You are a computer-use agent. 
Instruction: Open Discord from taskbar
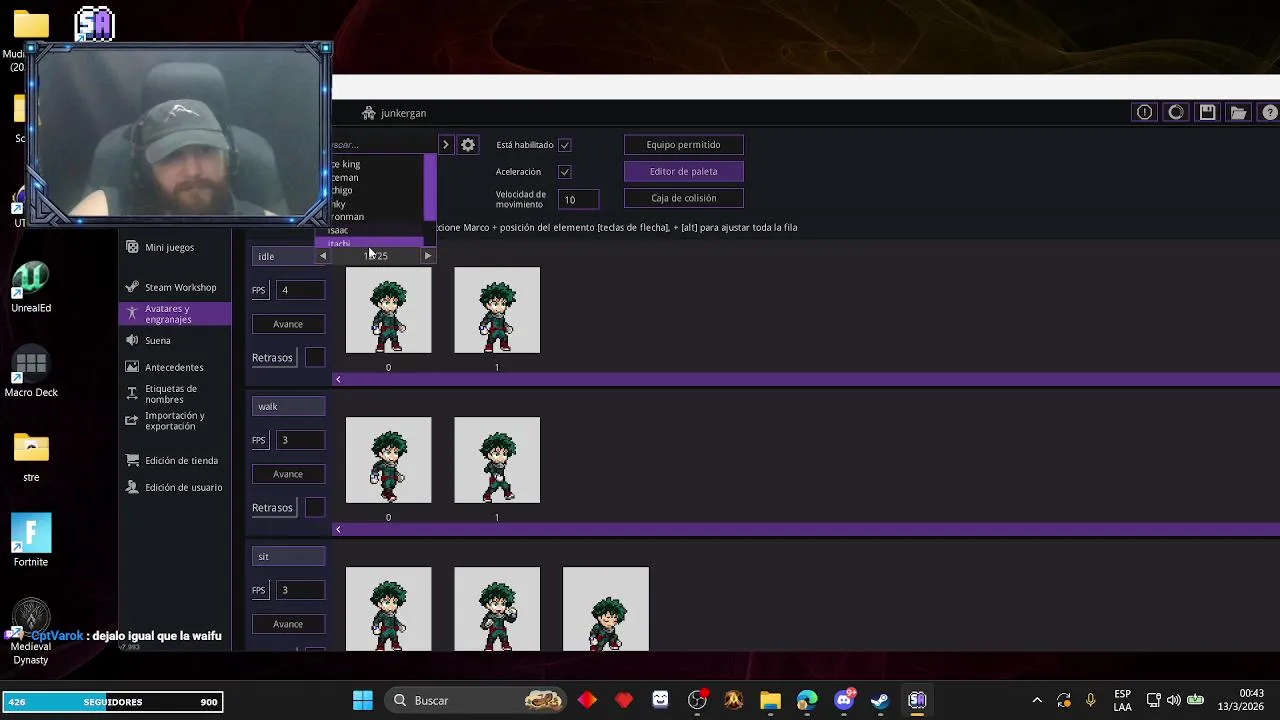click(x=844, y=700)
